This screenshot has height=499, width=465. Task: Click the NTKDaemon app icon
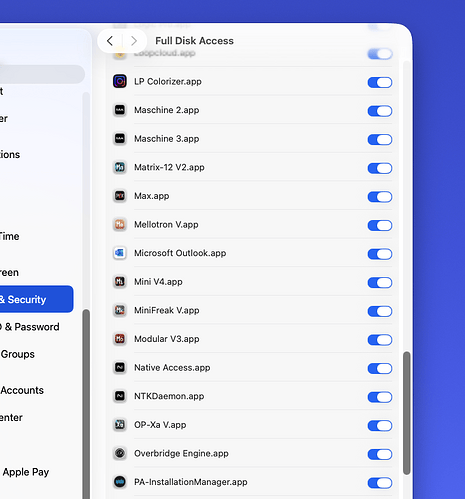click(x=120, y=396)
